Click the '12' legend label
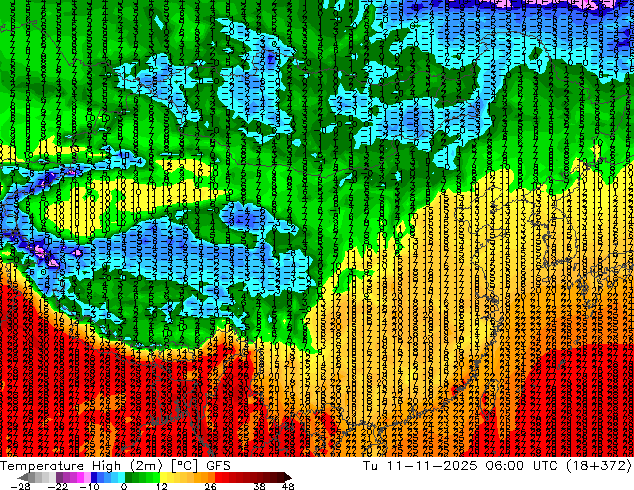This screenshot has height=490, width=634. point(162,486)
